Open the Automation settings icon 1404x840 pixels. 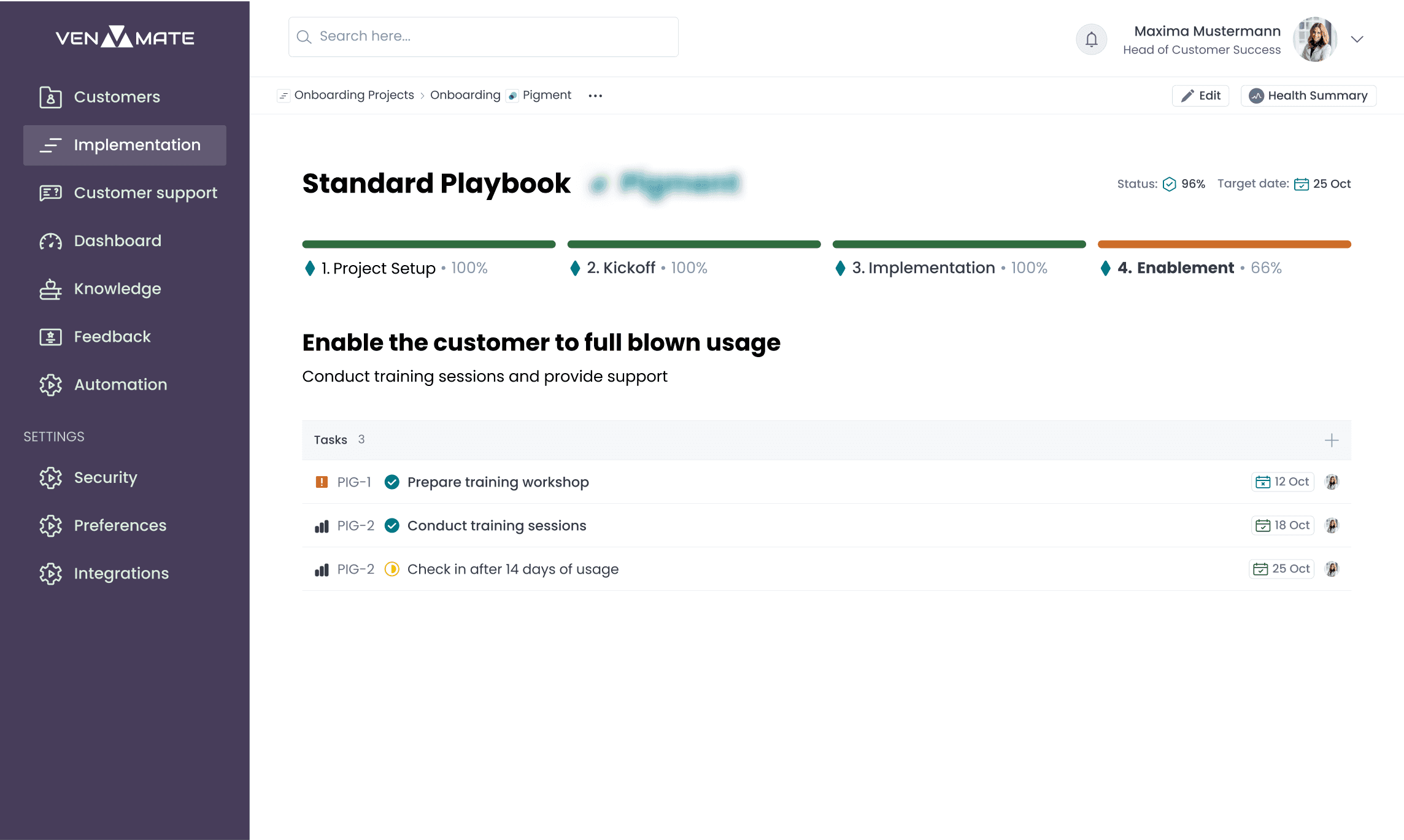pos(50,385)
